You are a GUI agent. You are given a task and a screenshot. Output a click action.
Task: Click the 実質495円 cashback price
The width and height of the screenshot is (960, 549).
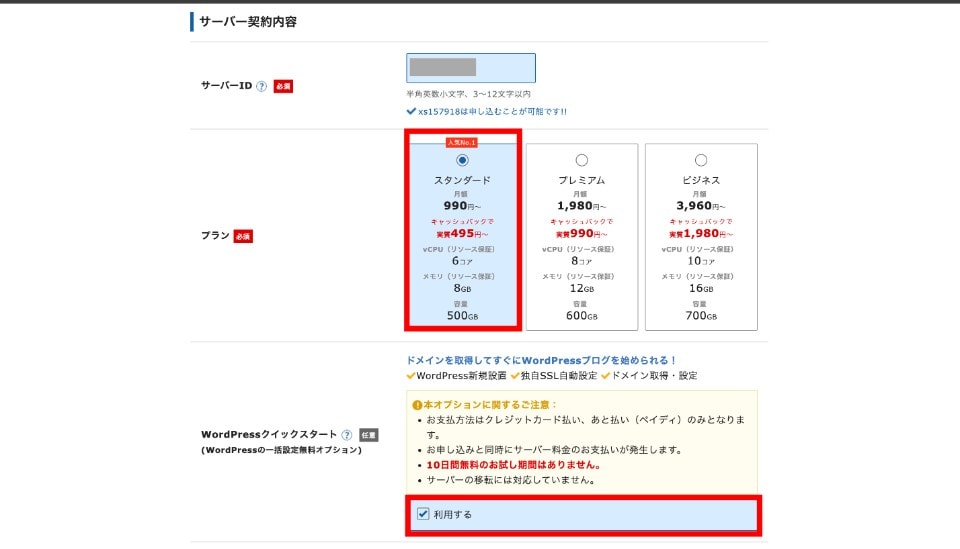coord(462,234)
